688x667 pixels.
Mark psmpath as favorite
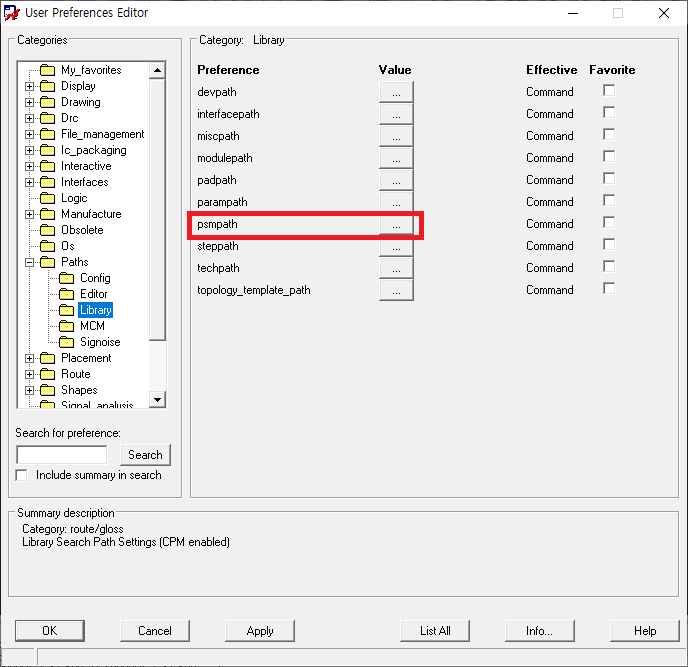pos(609,222)
